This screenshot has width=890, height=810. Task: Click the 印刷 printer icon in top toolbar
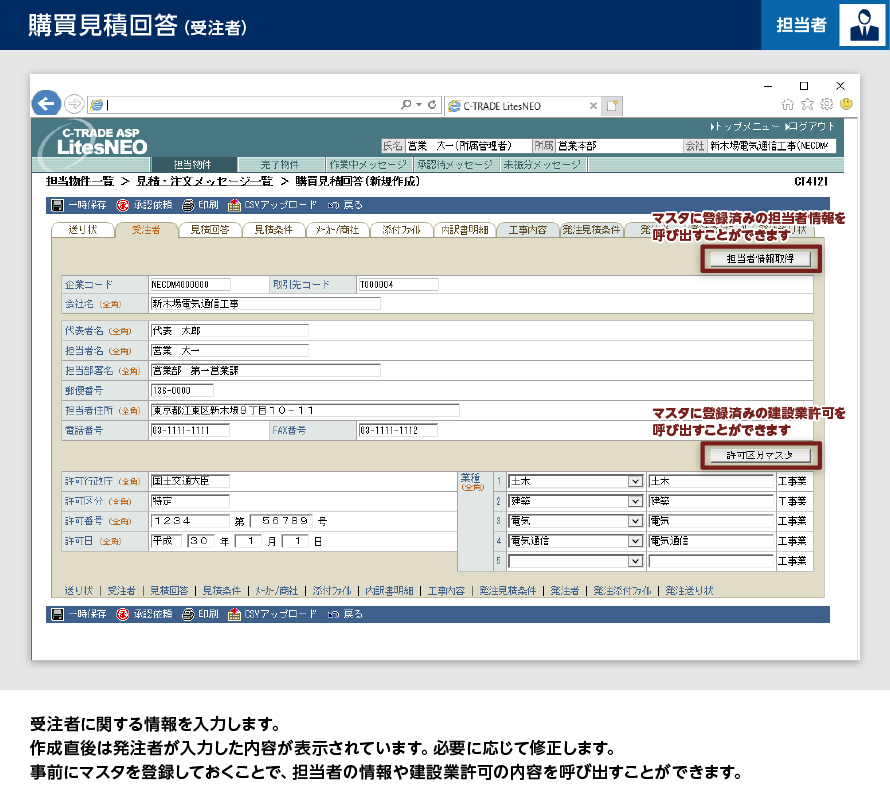tap(188, 205)
